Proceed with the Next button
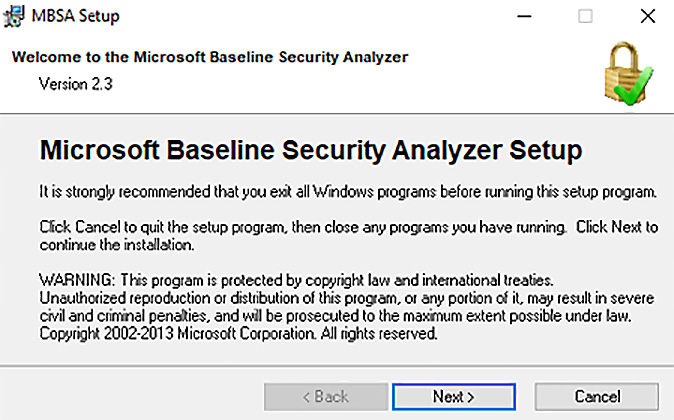The height and width of the screenshot is (420, 674). (x=454, y=396)
